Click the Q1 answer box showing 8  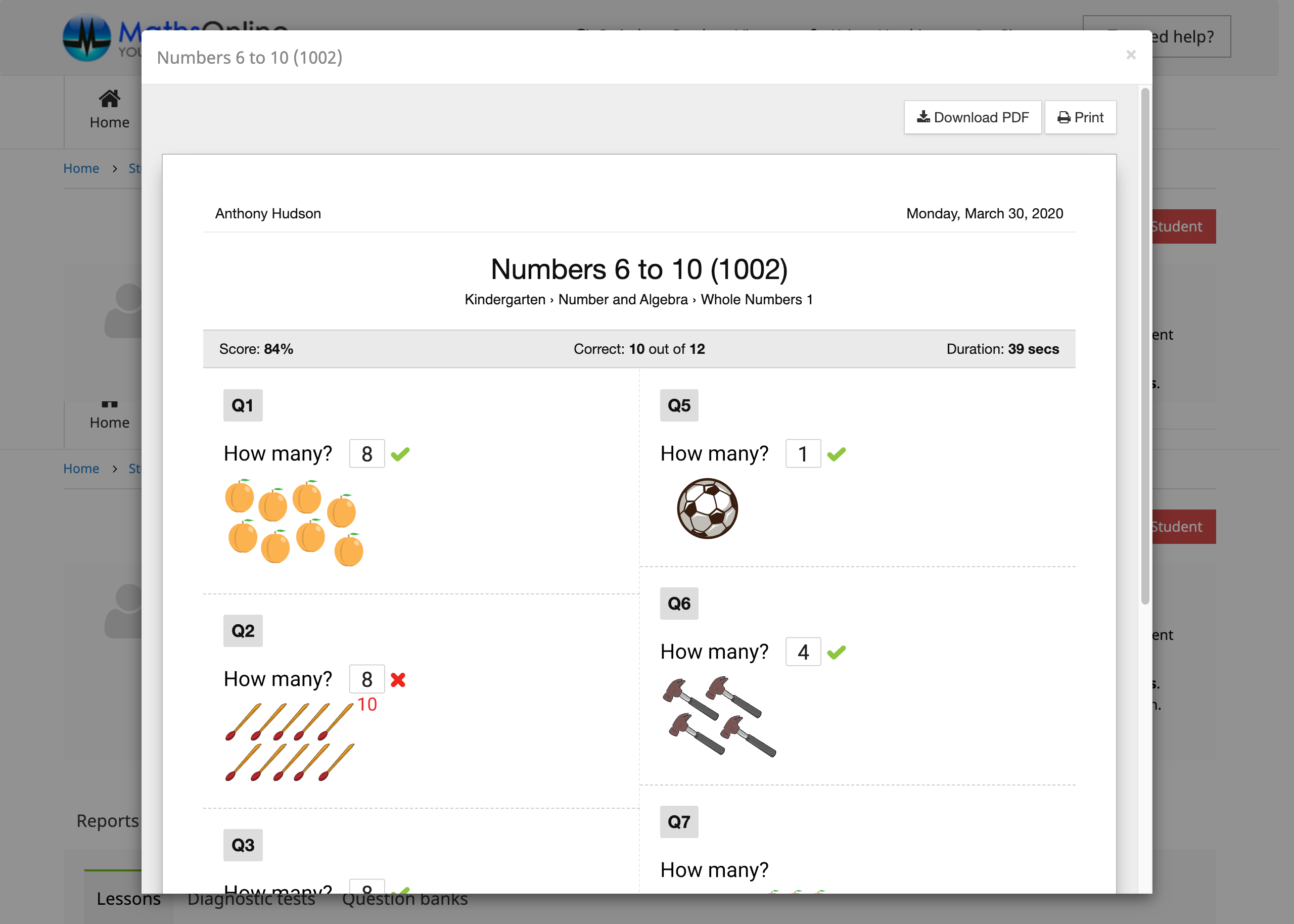click(367, 454)
